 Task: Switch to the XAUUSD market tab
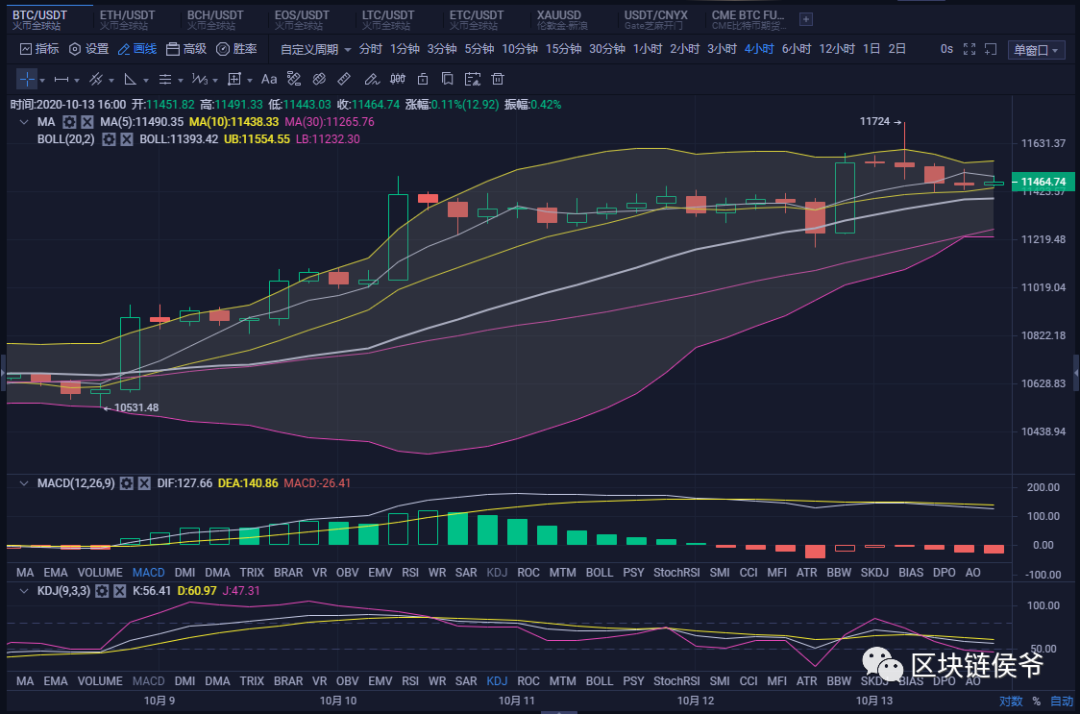tap(558, 18)
